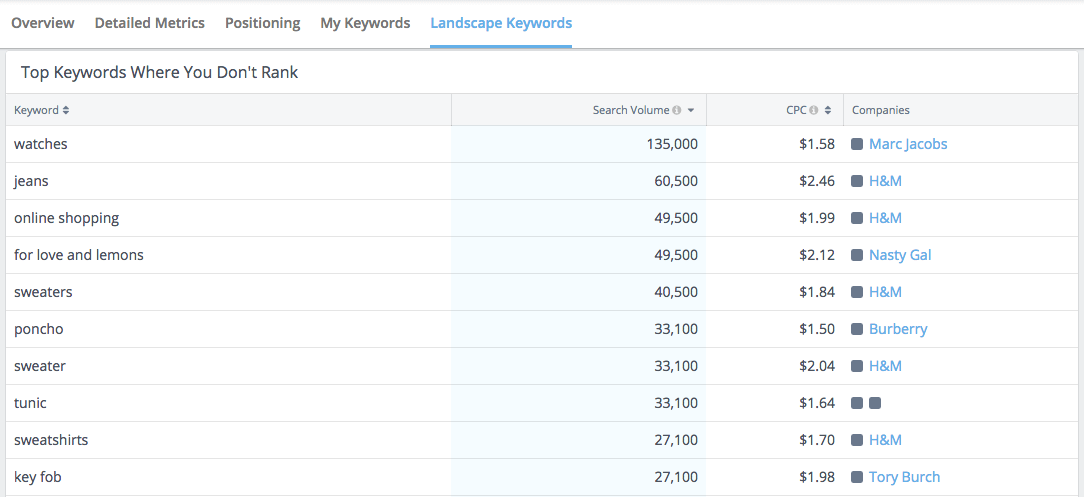
Task: Click the CPC info icon
Action: (814, 110)
